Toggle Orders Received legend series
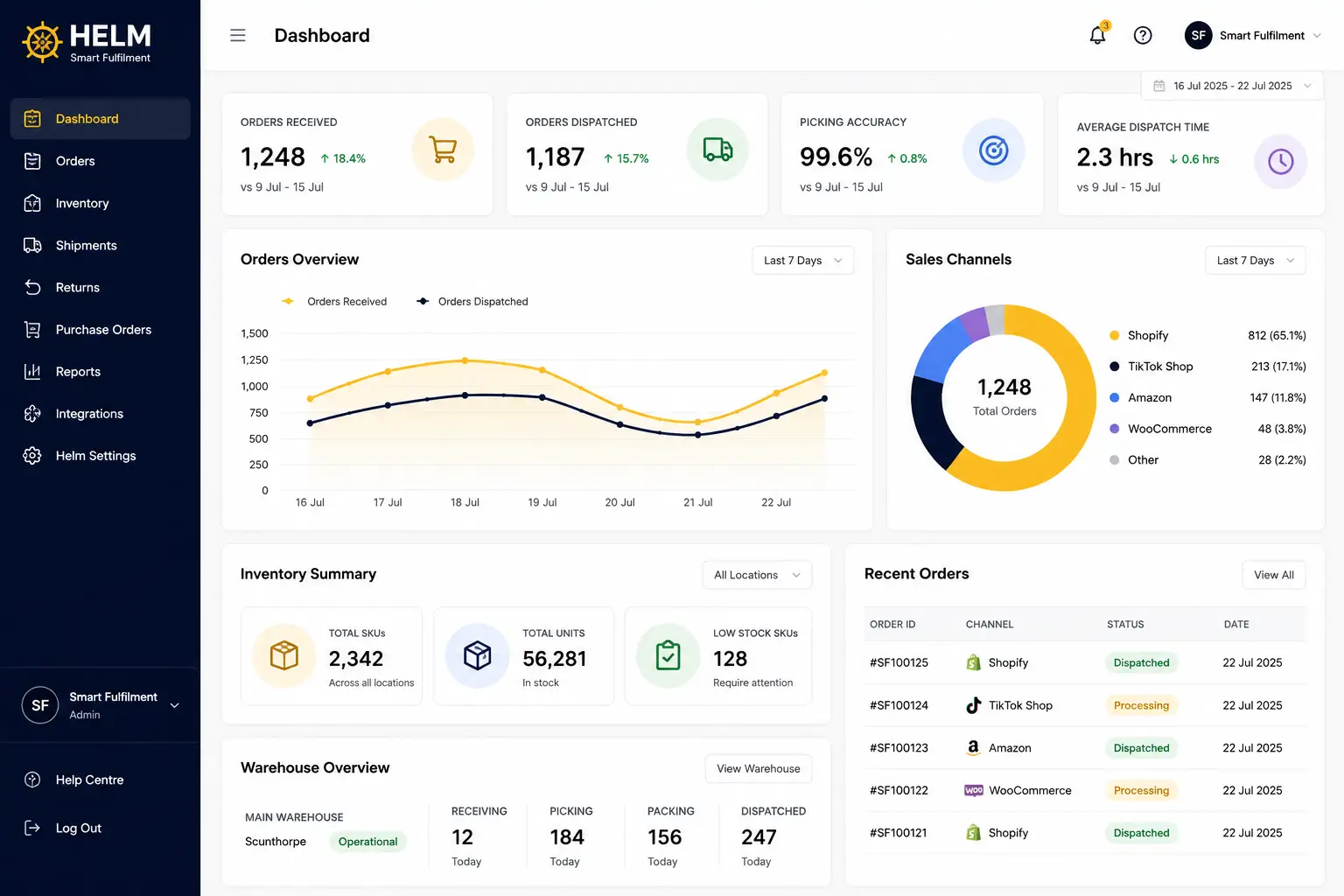The height and width of the screenshot is (896, 1344). tap(334, 301)
